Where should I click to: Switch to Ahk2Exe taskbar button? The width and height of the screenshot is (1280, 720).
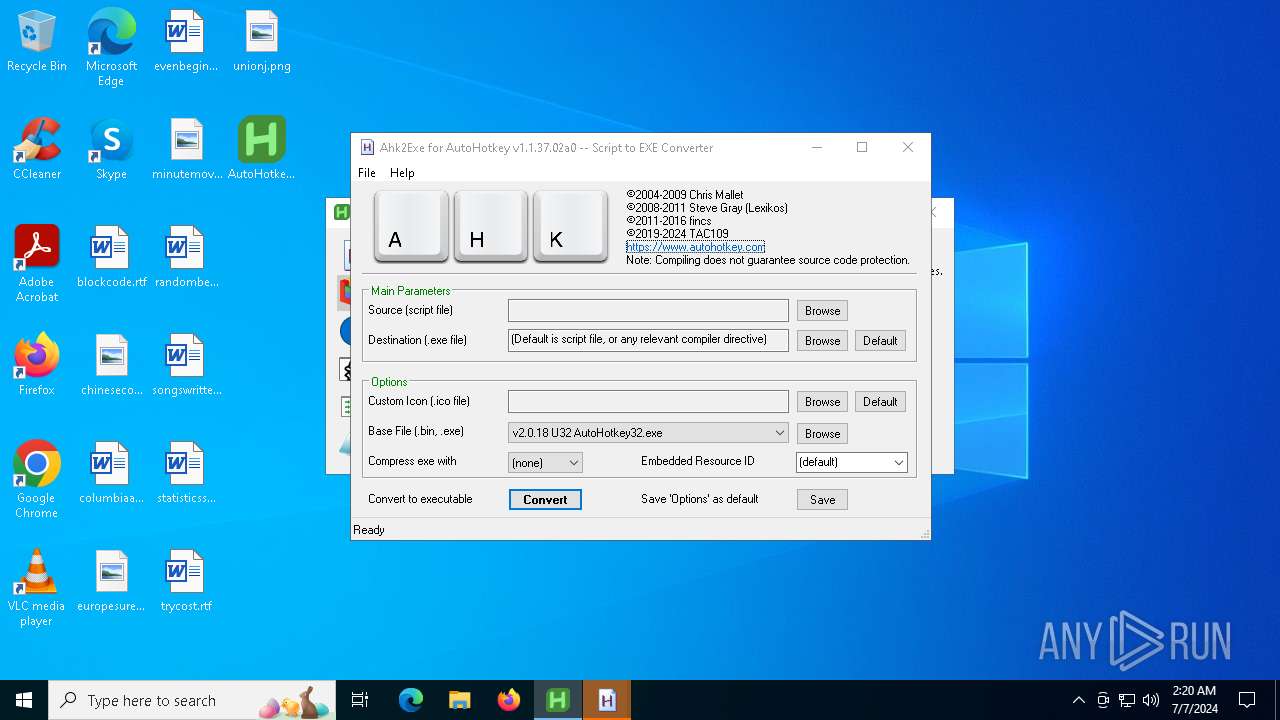point(607,700)
